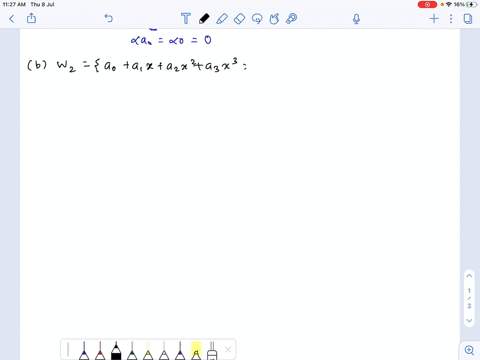This screenshot has width=480, height=360.
Task: Undo the last stroke
Action: click(x=109, y=18)
